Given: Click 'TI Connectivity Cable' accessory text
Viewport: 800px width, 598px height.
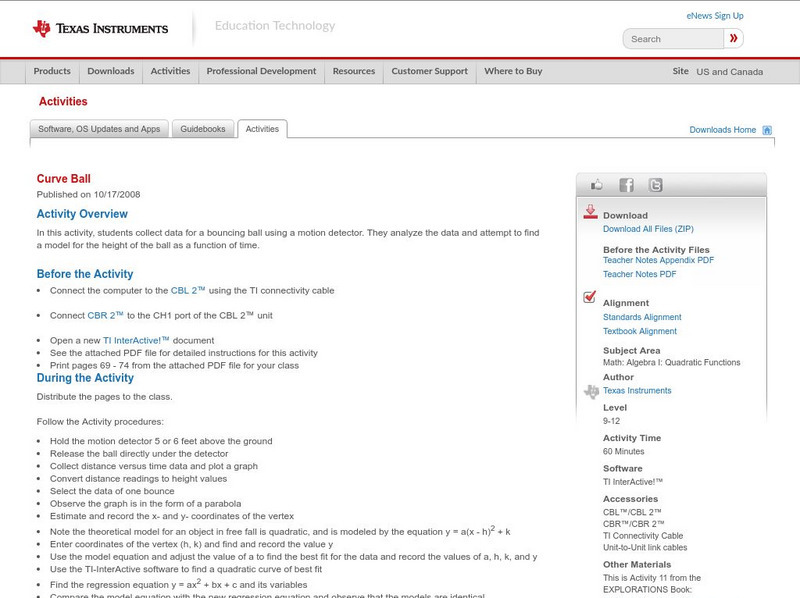Looking at the screenshot, I should (x=643, y=536).
